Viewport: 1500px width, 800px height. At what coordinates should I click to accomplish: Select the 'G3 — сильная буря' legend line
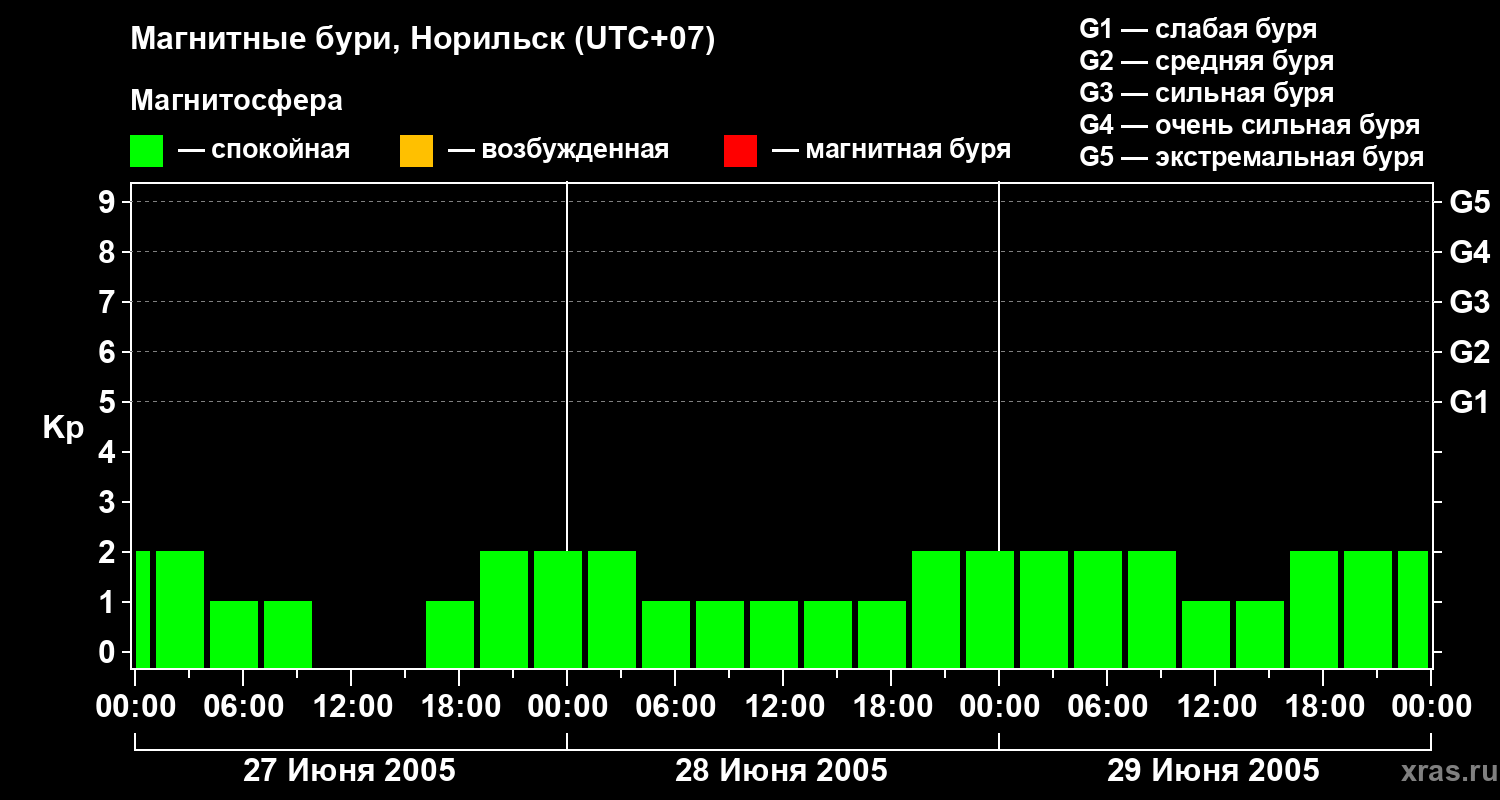click(1206, 93)
